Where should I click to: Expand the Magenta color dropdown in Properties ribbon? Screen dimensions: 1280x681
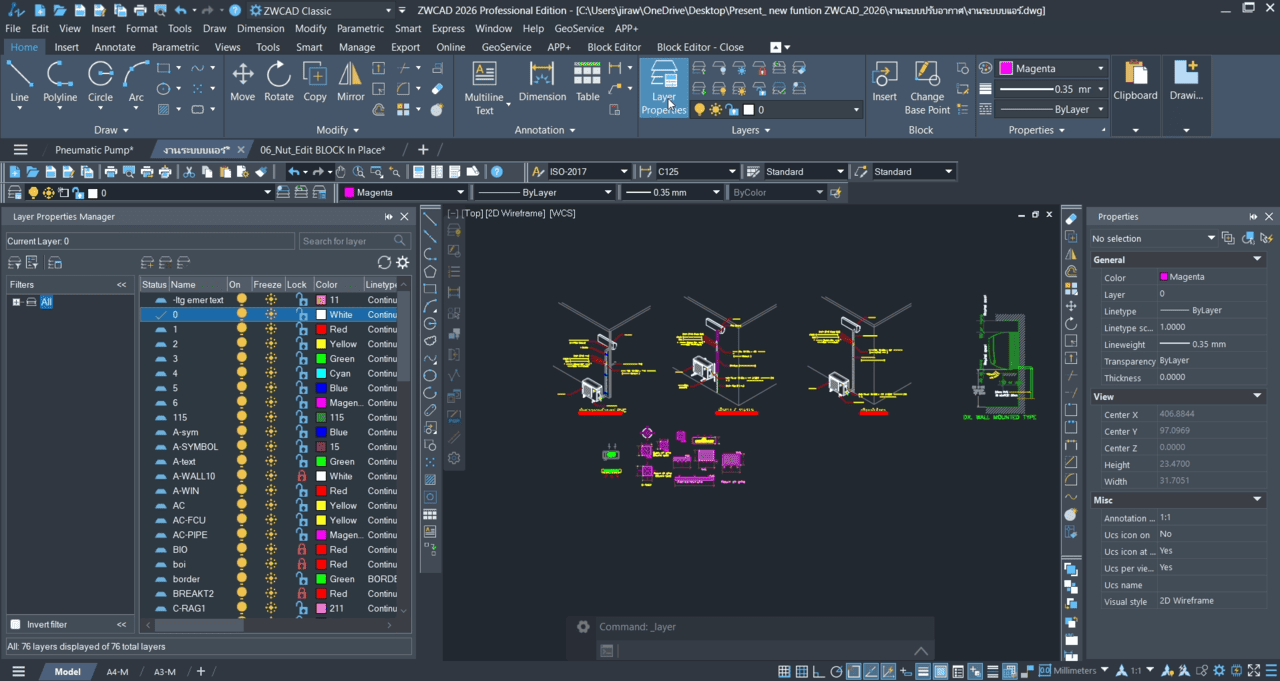(x=1100, y=68)
